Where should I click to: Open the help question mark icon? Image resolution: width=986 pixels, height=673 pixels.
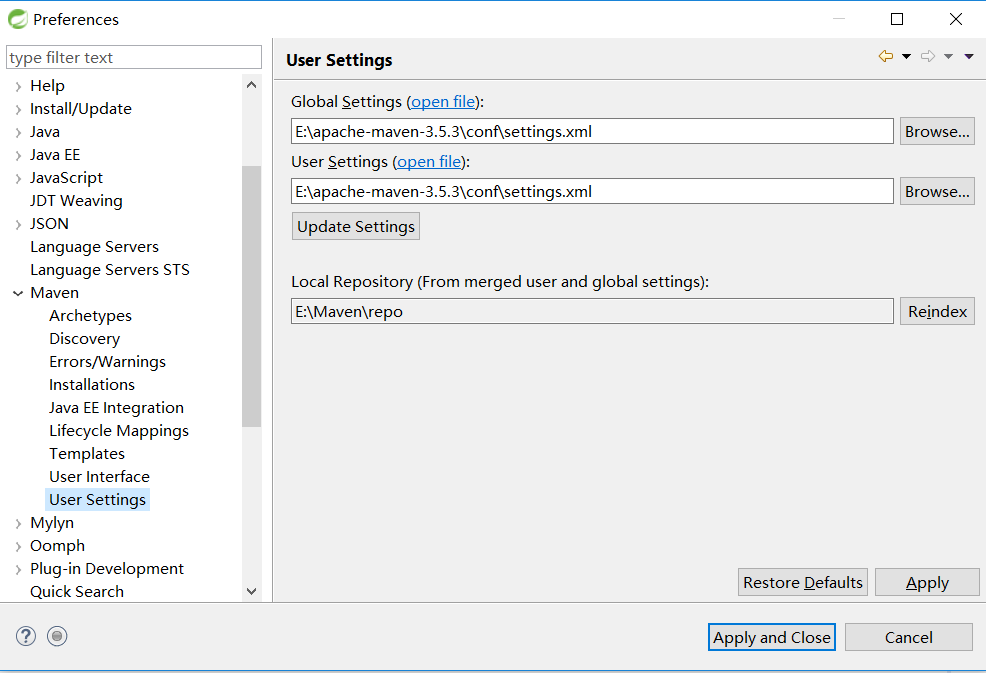pos(26,636)
